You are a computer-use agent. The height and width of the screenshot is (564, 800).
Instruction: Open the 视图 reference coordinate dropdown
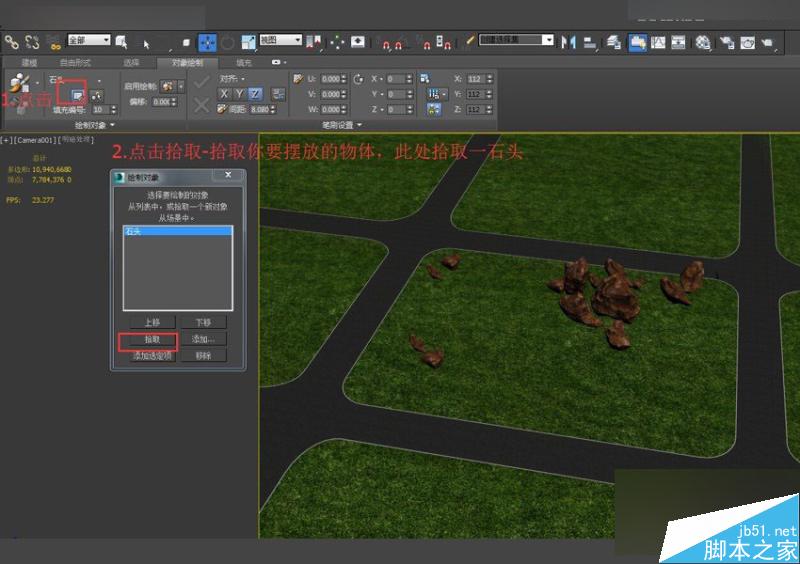coord(280,41)
